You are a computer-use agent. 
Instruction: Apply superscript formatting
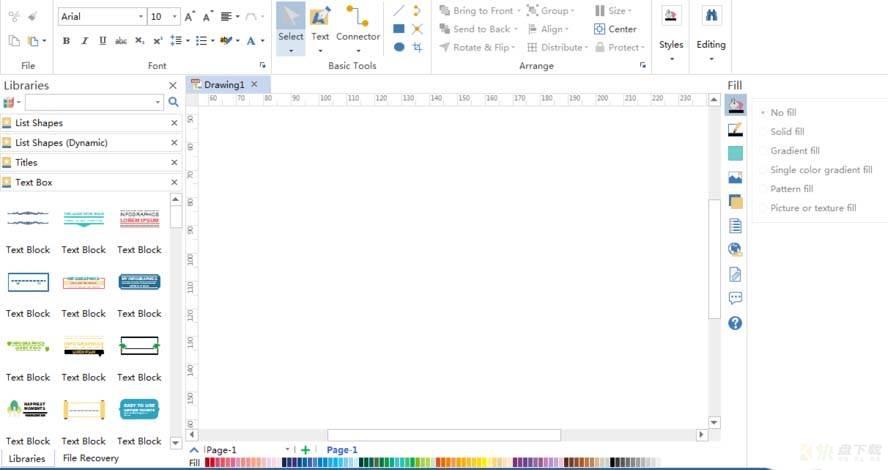(157, 41)
